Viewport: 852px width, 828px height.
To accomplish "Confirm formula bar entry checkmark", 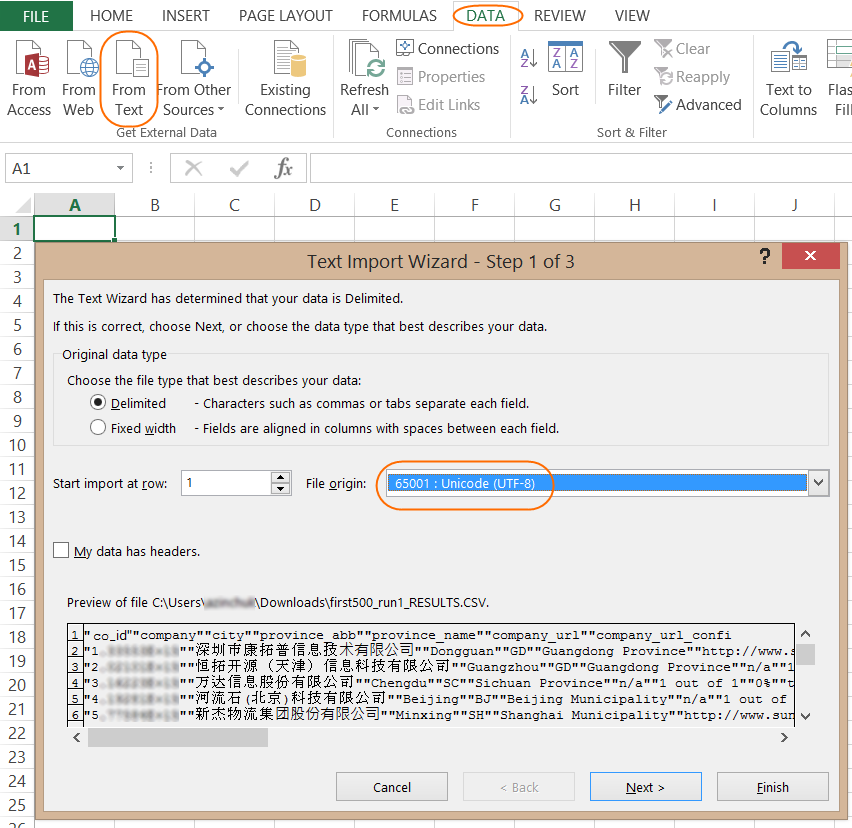I will coord(239,168).
